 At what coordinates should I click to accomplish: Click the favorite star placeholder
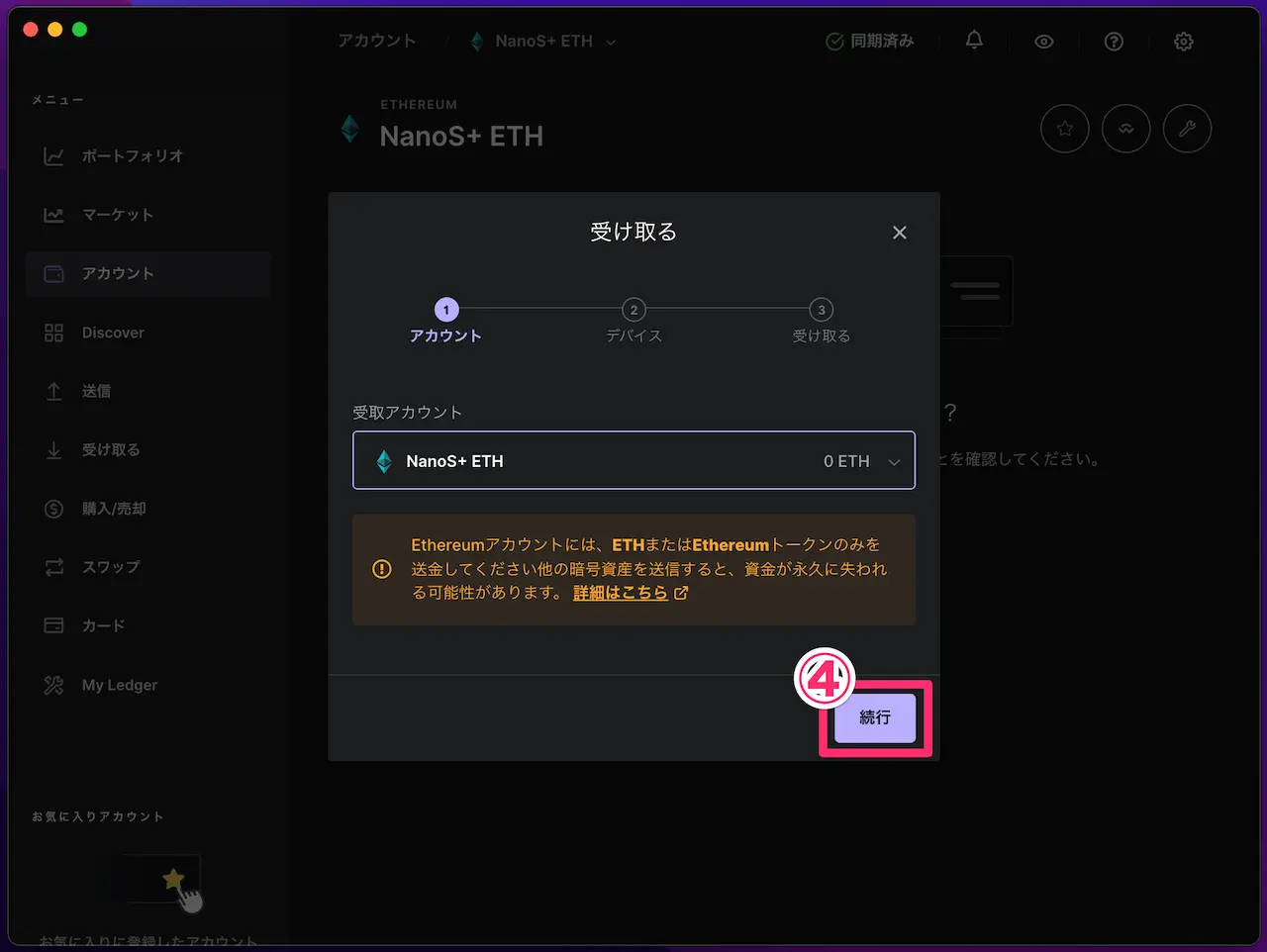click(173, 879)
